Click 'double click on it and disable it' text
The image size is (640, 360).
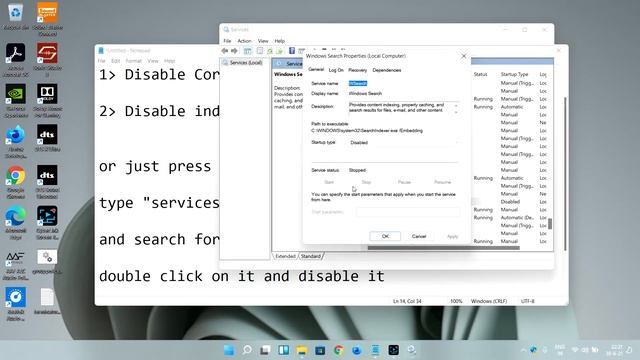242,276
